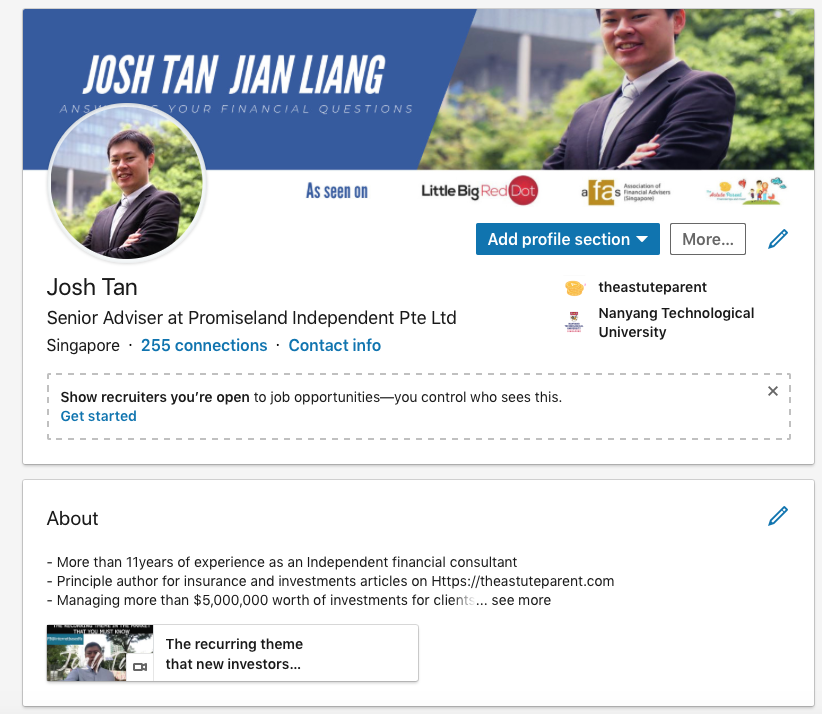Click the More... button
The width and height of the screenshot is (822, 714).
coord(708,239)
